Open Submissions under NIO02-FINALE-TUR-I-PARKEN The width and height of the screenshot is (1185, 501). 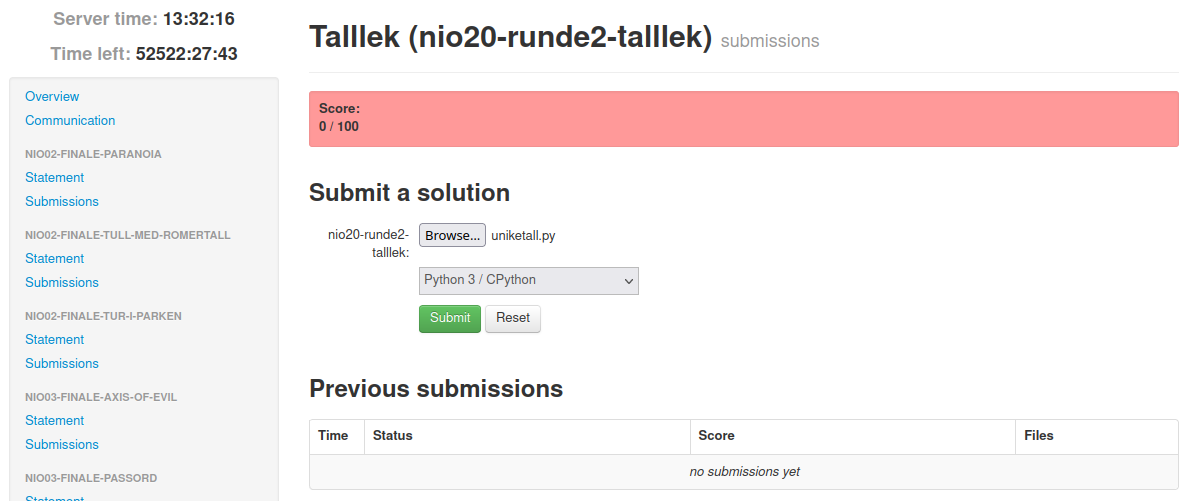62,364
